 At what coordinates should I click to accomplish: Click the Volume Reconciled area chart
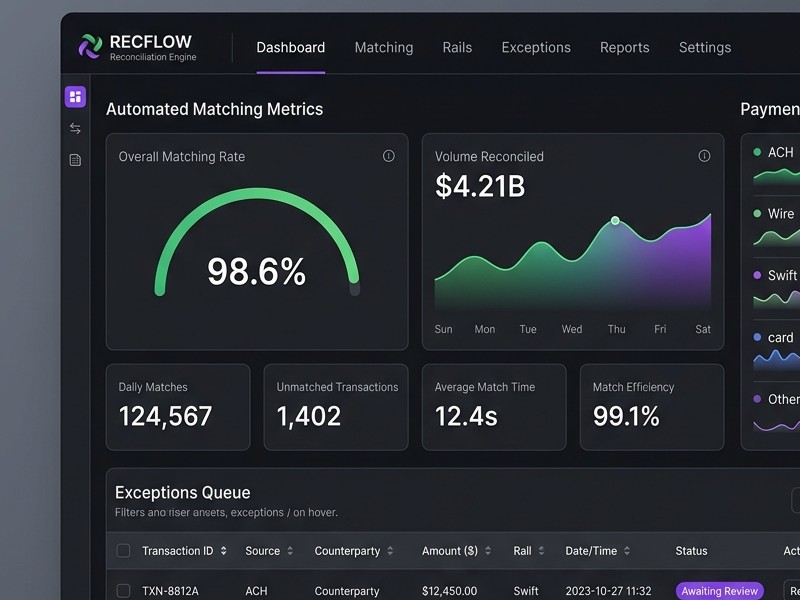click(x=572, y=261)
